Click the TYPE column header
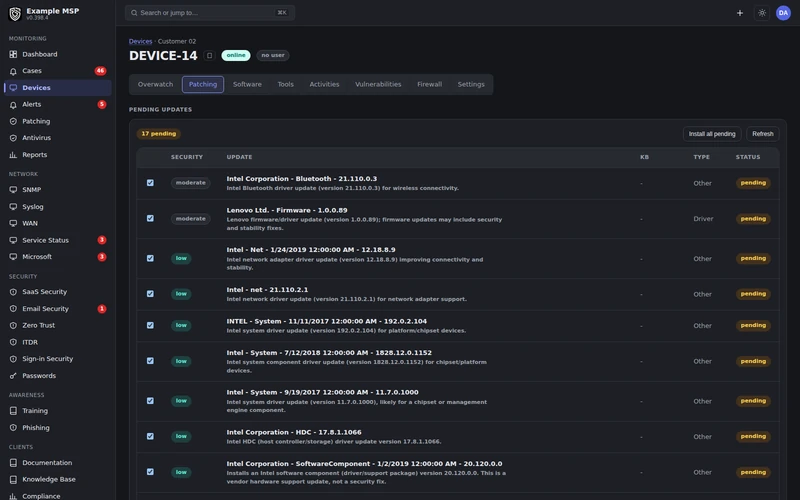 pos(702,157)
